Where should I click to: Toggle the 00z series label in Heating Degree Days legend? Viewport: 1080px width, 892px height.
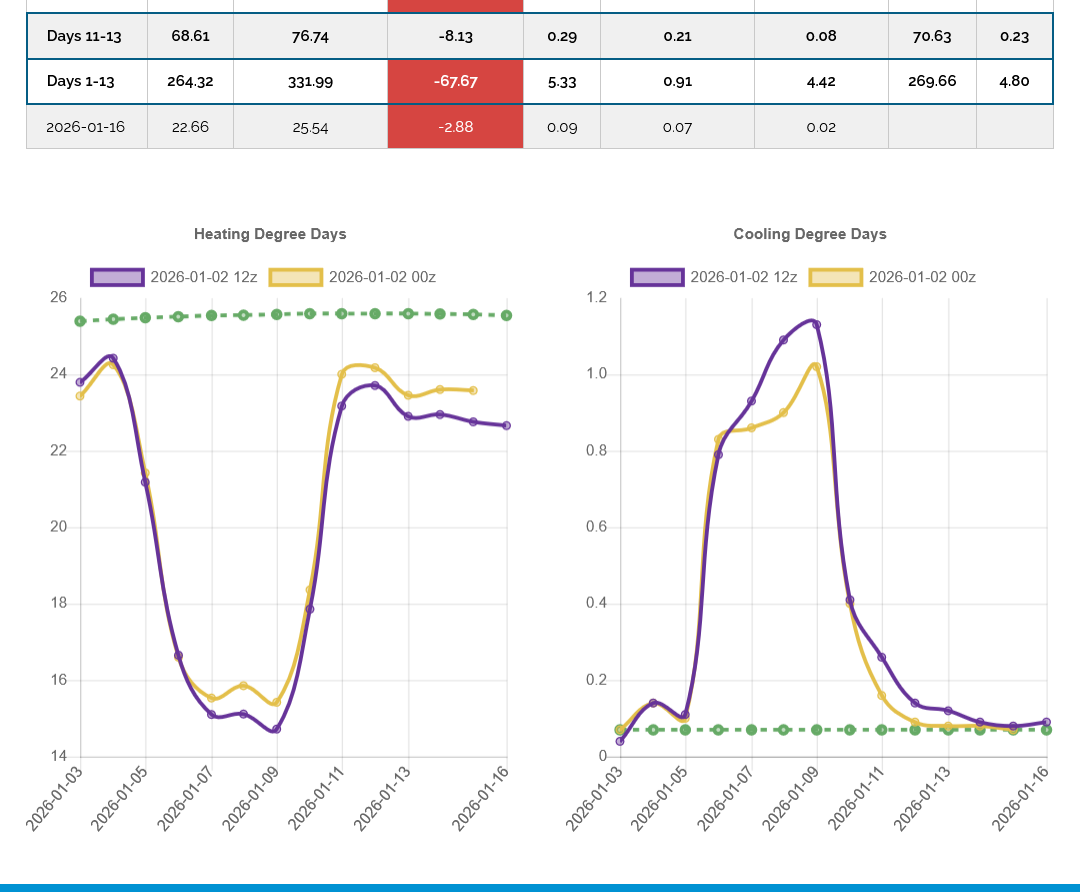[382, 277]
